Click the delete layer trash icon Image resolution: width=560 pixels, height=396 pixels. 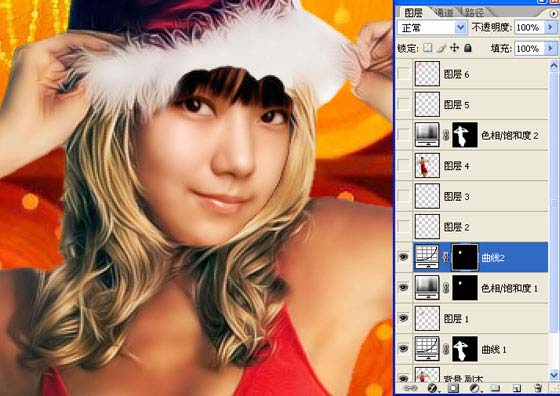(x=538, y=389)
